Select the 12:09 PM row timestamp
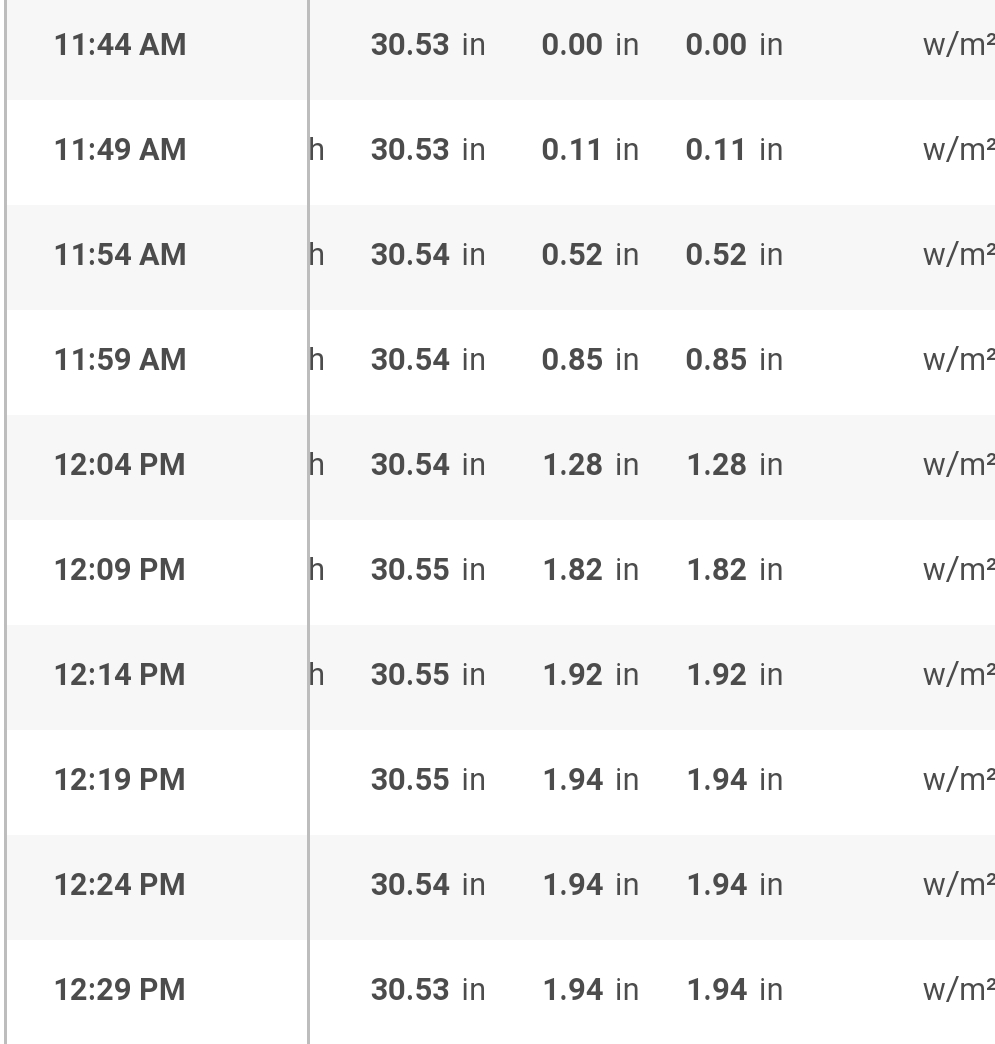Screen dimensions: 995x1044 pyautogui.click(x=120, y=570)
